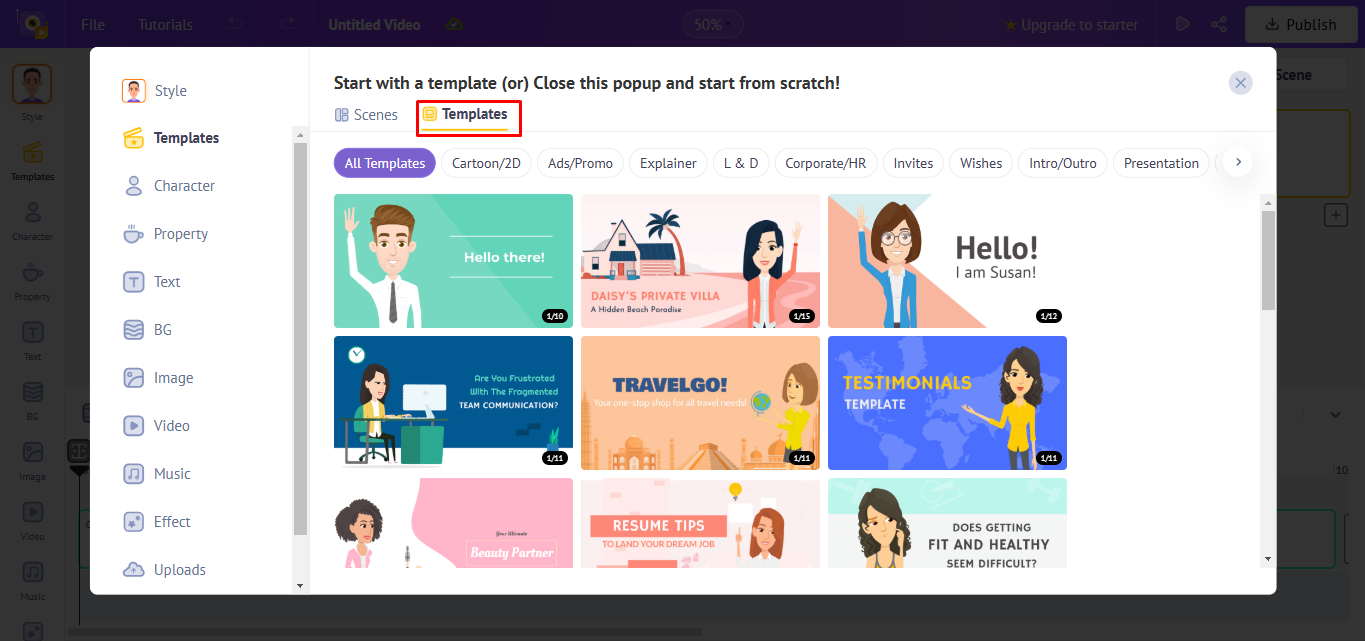Click down arrow of templates scrollbar
1365x641 pixels.
click(1268, 559)
